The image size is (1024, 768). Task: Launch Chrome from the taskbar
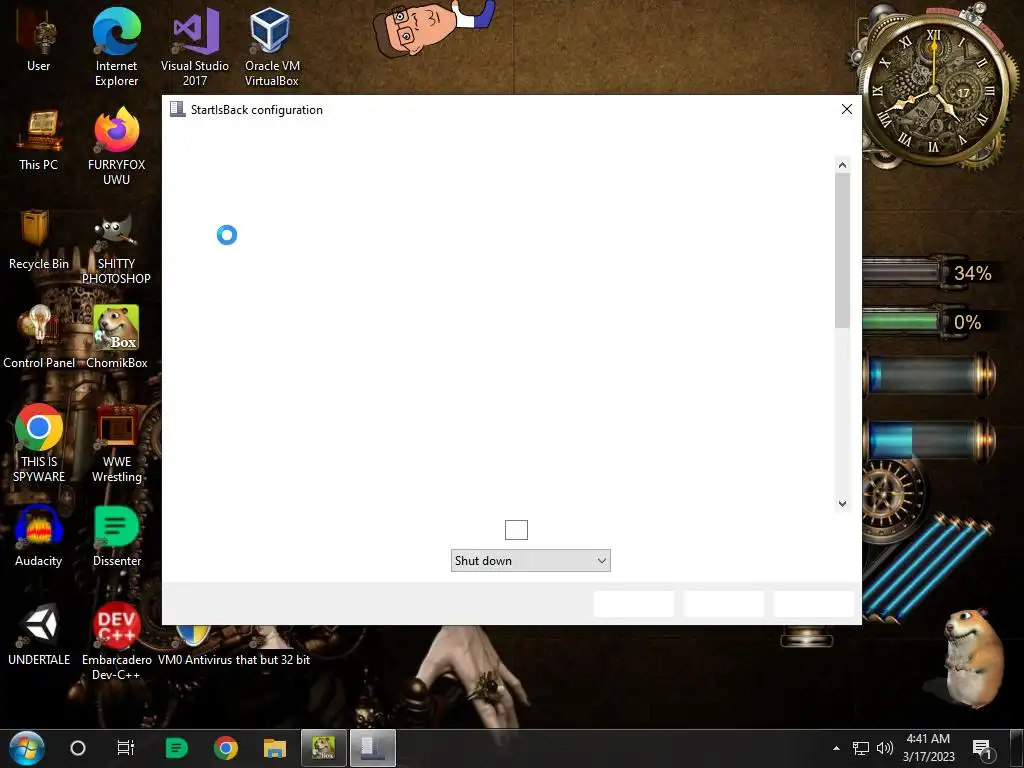pos(225,748)
